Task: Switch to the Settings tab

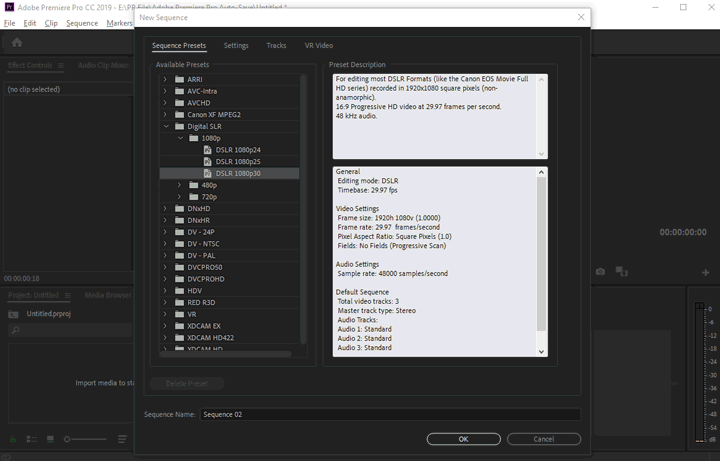Action: coord(236,45)
